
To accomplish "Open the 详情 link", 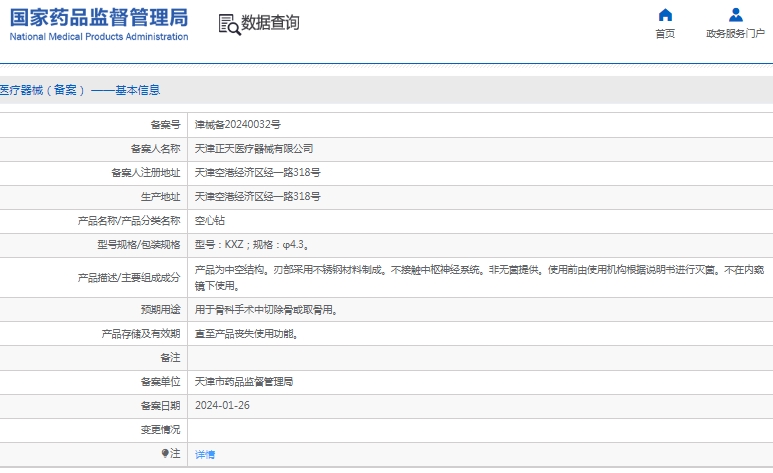I will (205, 454).
